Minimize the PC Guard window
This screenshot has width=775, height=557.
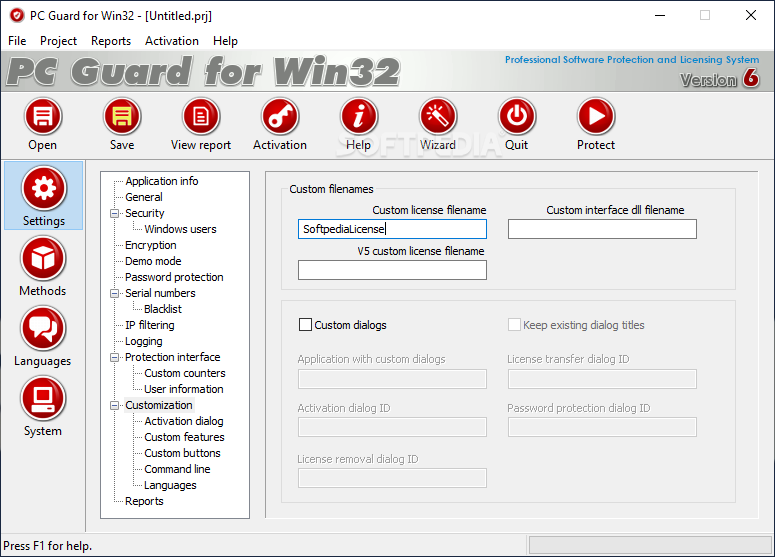(660, 15)
